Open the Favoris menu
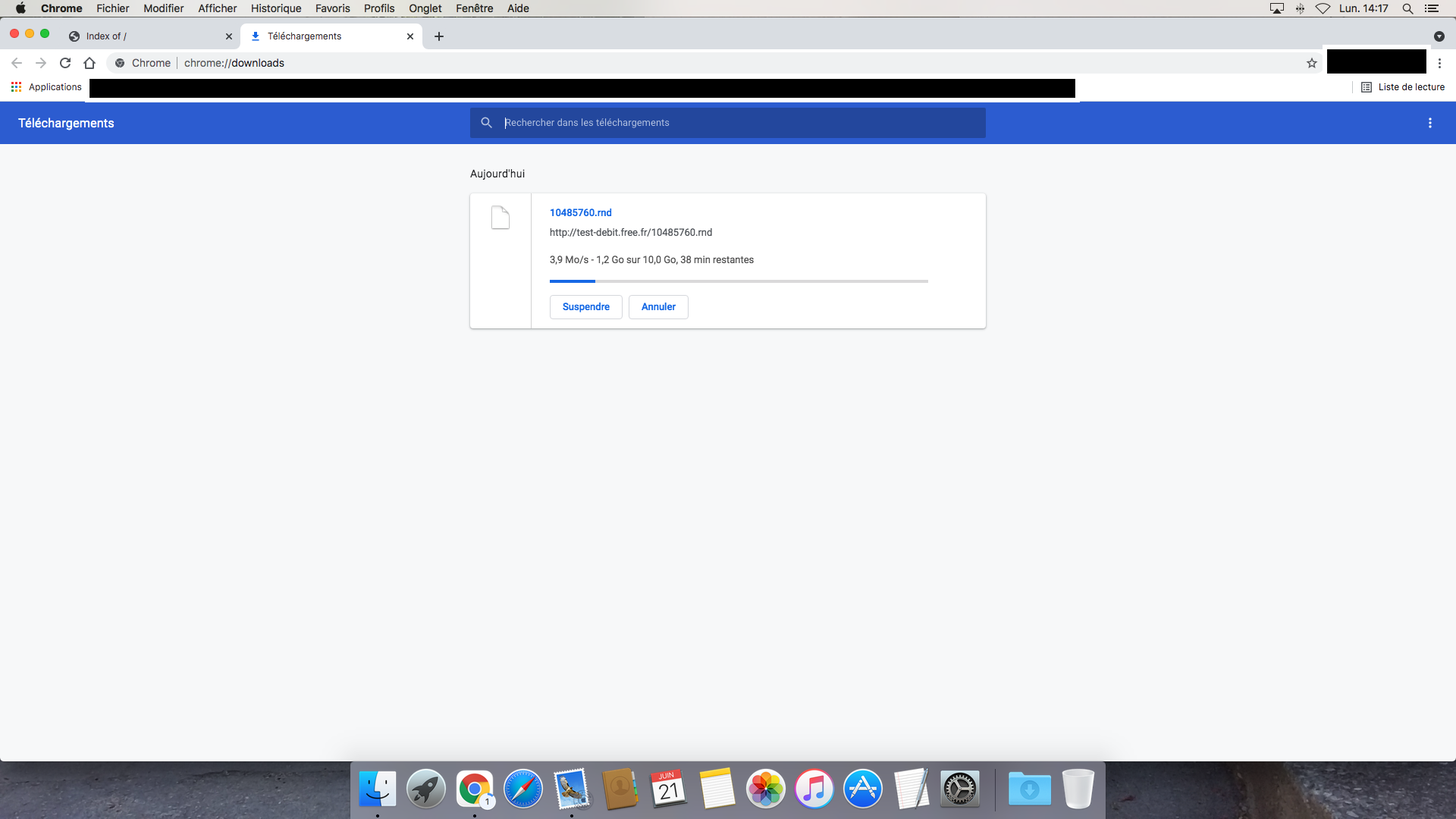1456x819 pixels. (x=333, y=8)
